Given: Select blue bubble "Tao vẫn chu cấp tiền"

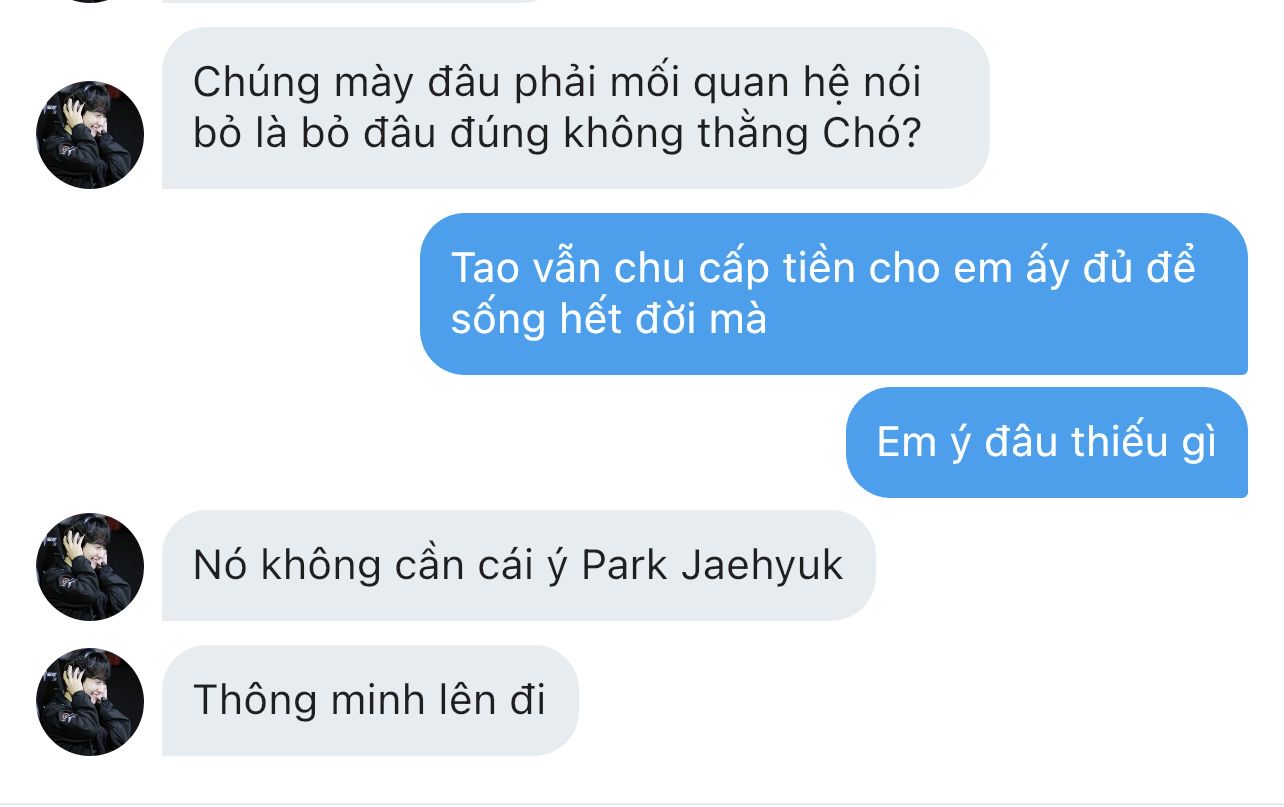Looking at the screenshot, I should click(833, 294).
